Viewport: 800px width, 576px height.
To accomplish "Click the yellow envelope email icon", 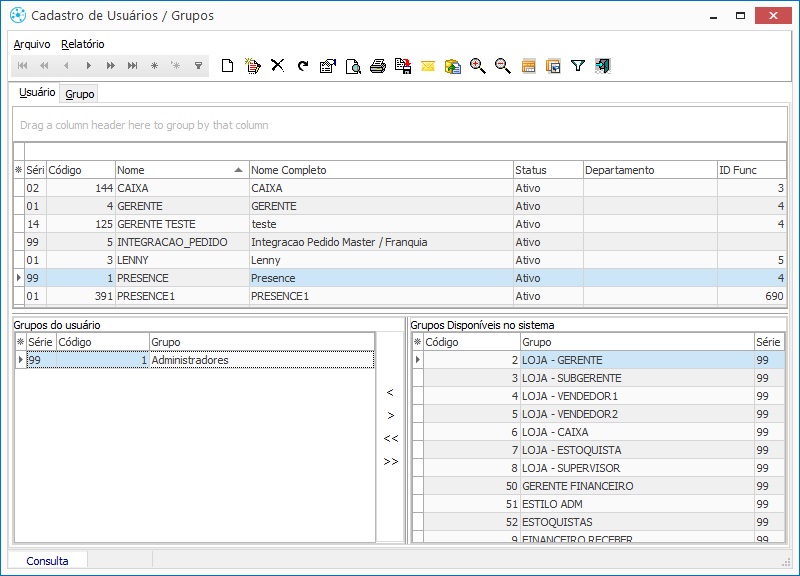I will [428, 66].
